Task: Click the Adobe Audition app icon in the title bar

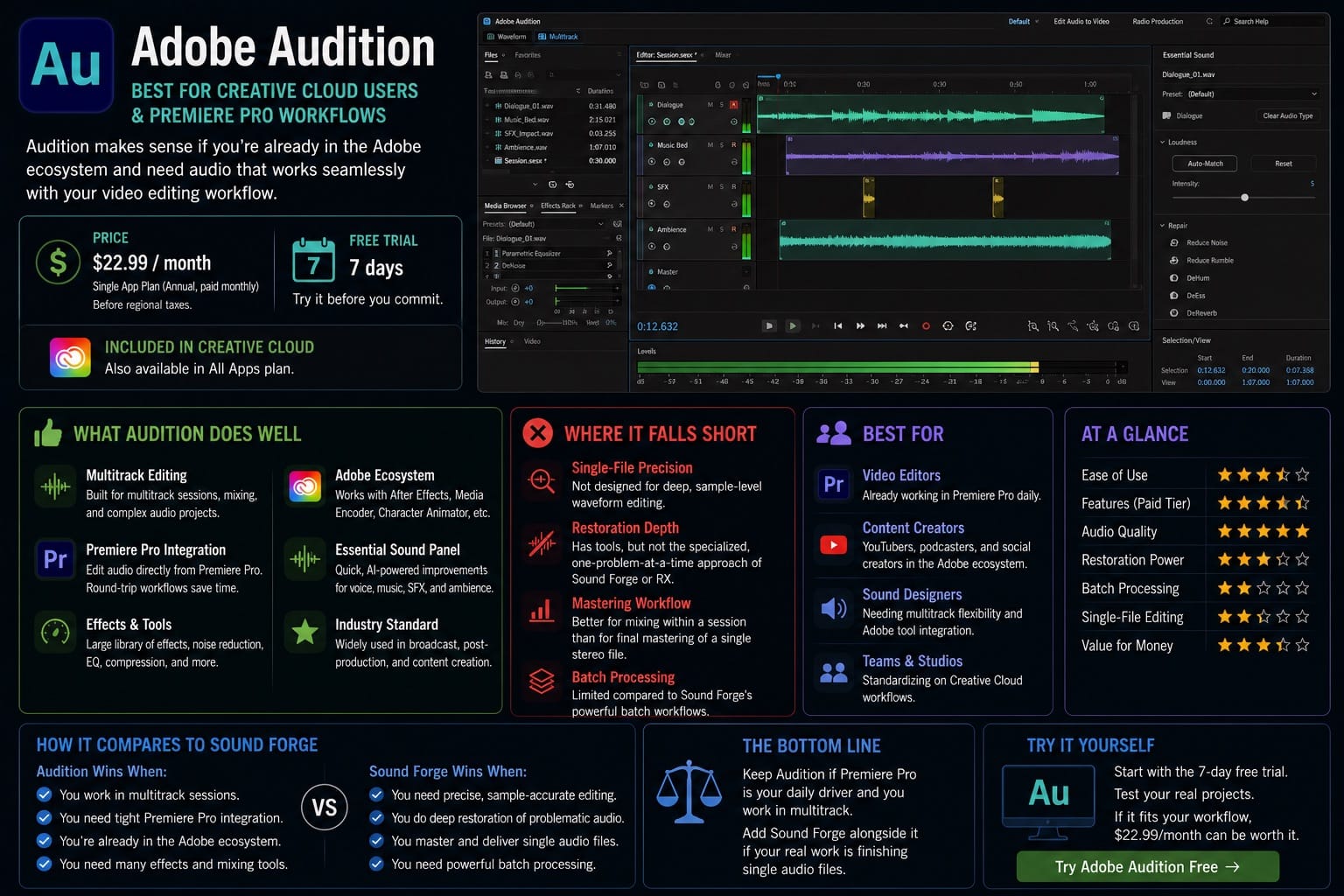Action: pos(487,21)
